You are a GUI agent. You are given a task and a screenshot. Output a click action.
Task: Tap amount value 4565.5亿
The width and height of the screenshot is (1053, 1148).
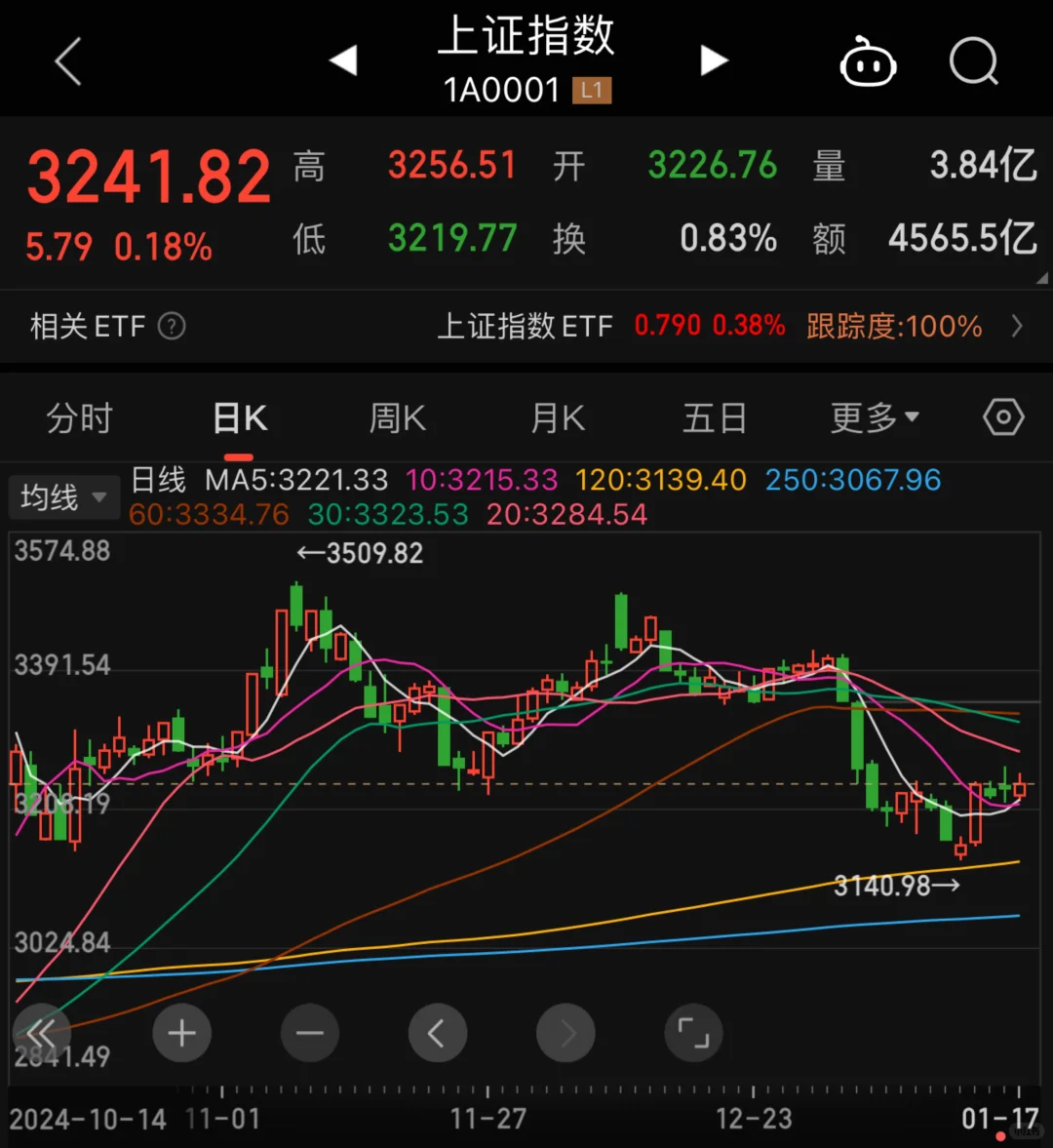(963, 238)
